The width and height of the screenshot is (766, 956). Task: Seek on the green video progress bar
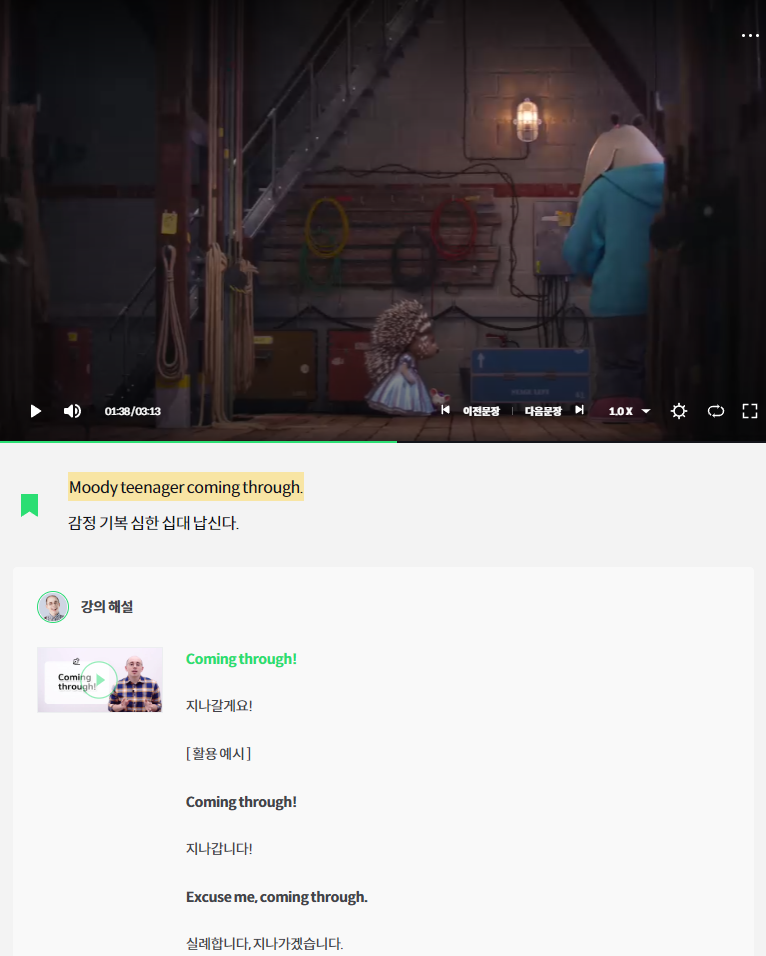[198, 441]
